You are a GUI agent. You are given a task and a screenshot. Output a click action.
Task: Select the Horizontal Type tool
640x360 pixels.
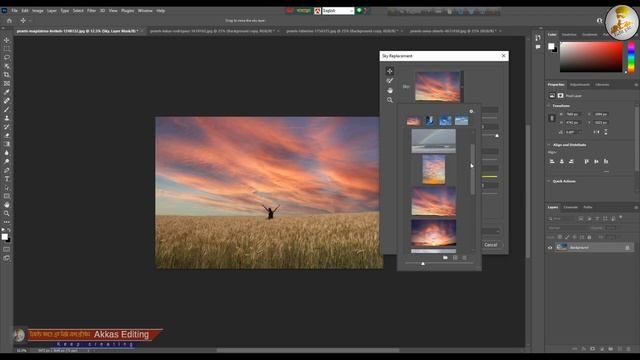[7, 179]
